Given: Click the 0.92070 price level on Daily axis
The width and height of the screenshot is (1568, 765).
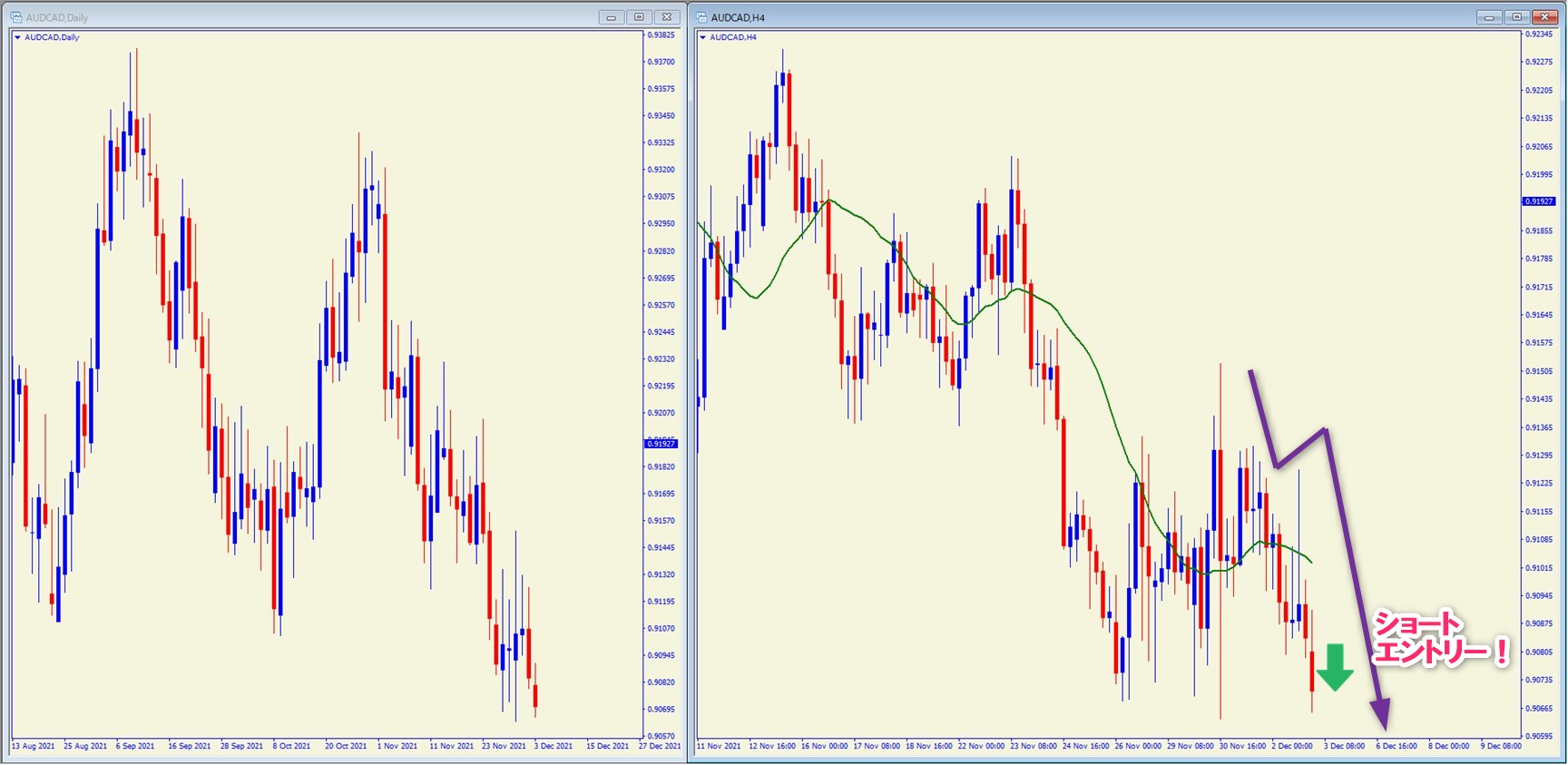Looking at the screenshot, I should 661,413.
